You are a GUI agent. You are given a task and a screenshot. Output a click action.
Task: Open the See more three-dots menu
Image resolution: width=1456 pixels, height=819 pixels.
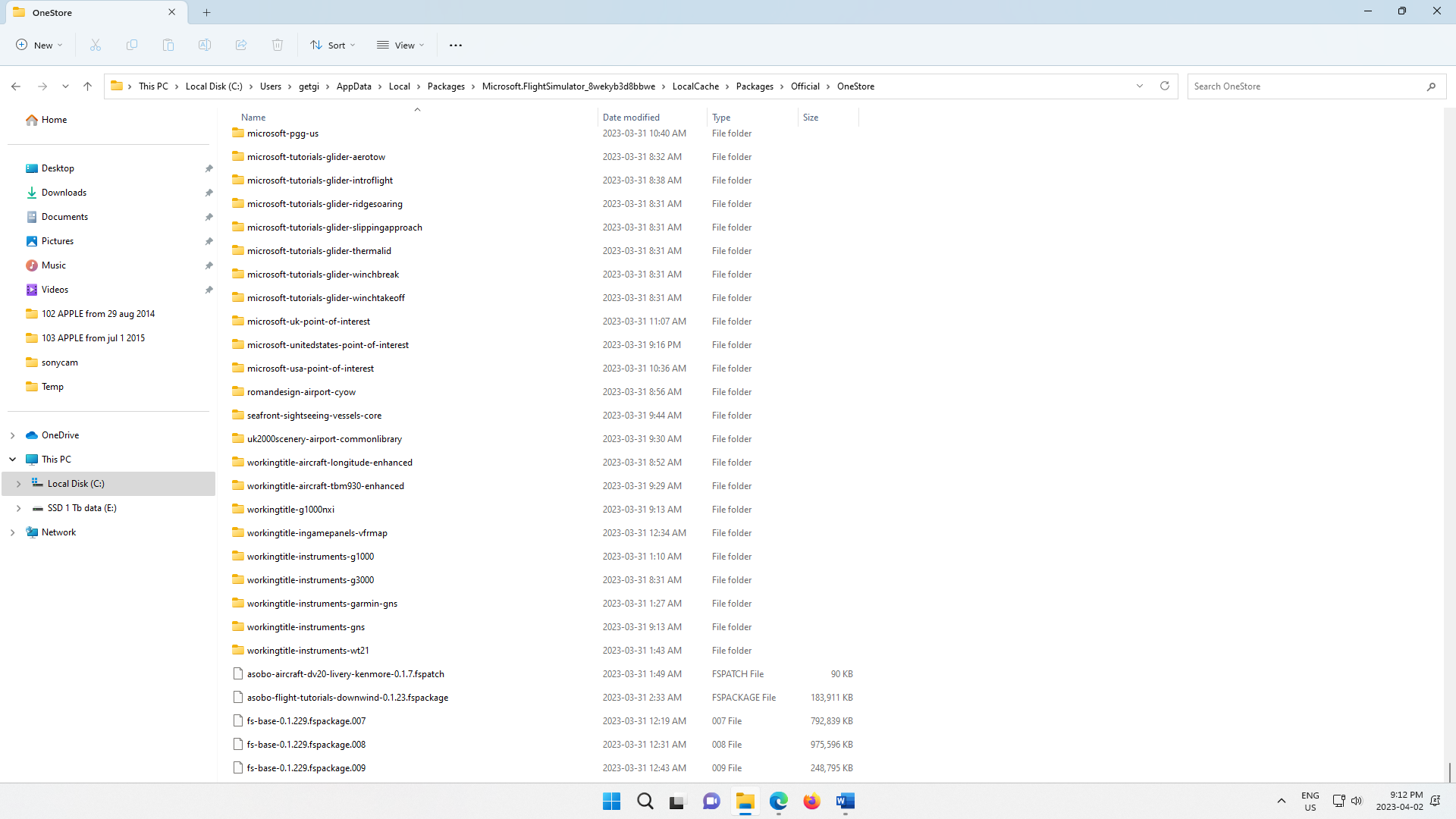(456, 45)
